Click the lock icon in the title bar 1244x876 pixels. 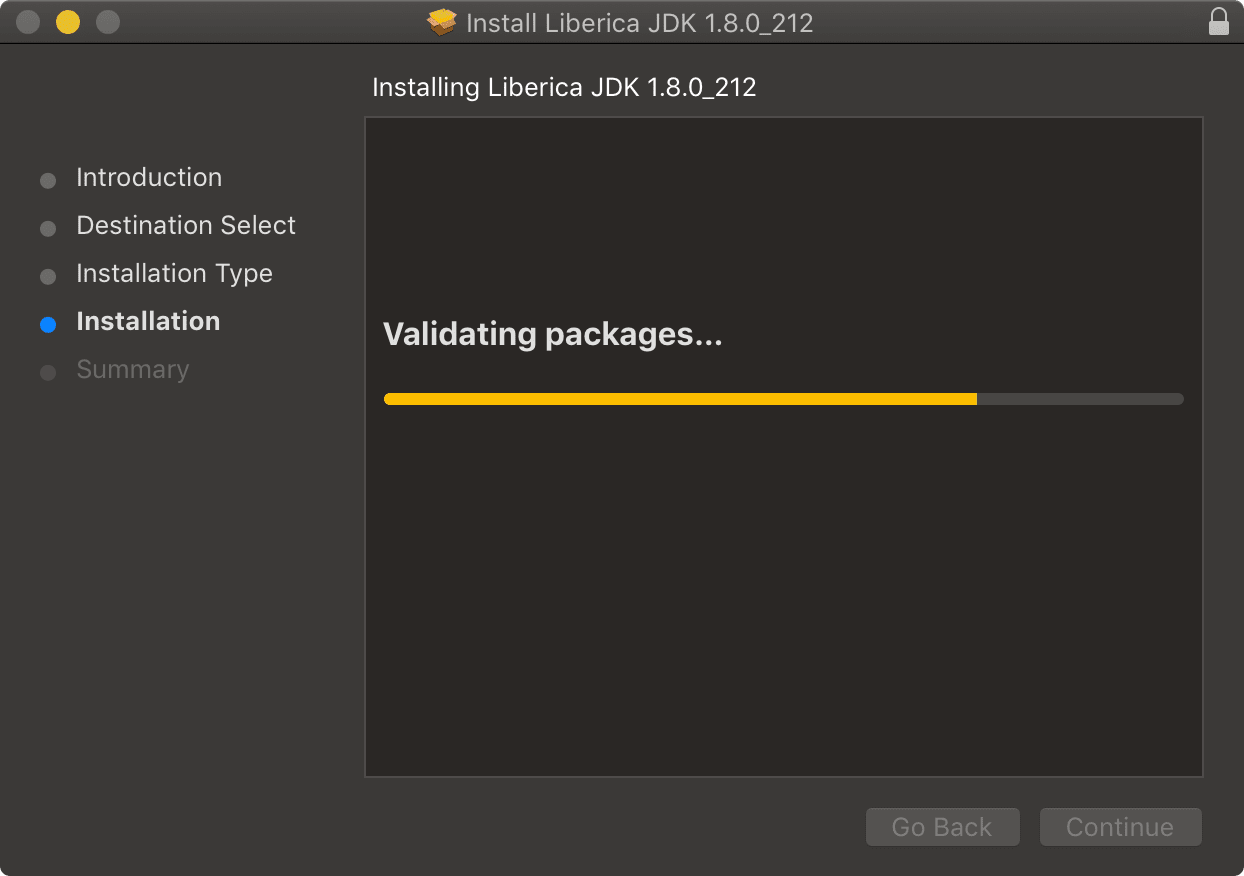(x=1219, y=21)
